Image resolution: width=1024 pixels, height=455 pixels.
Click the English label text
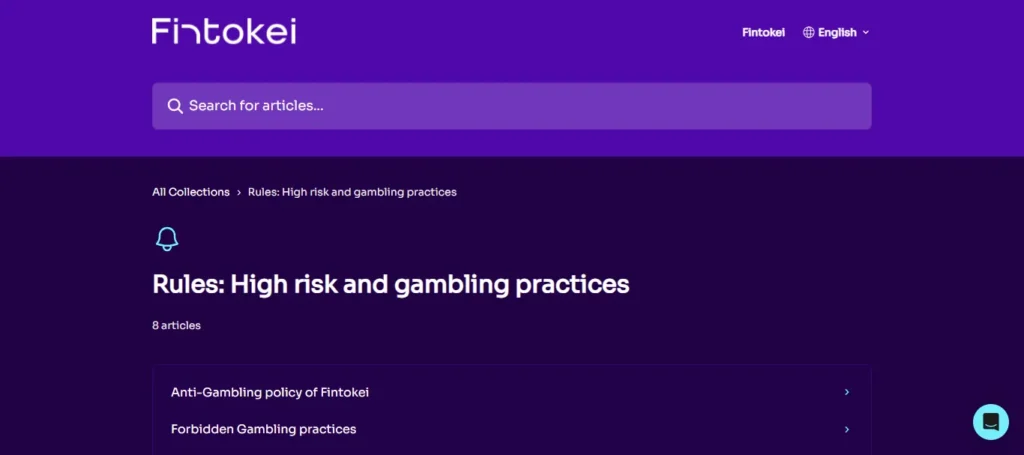click(x=837, y=33)
